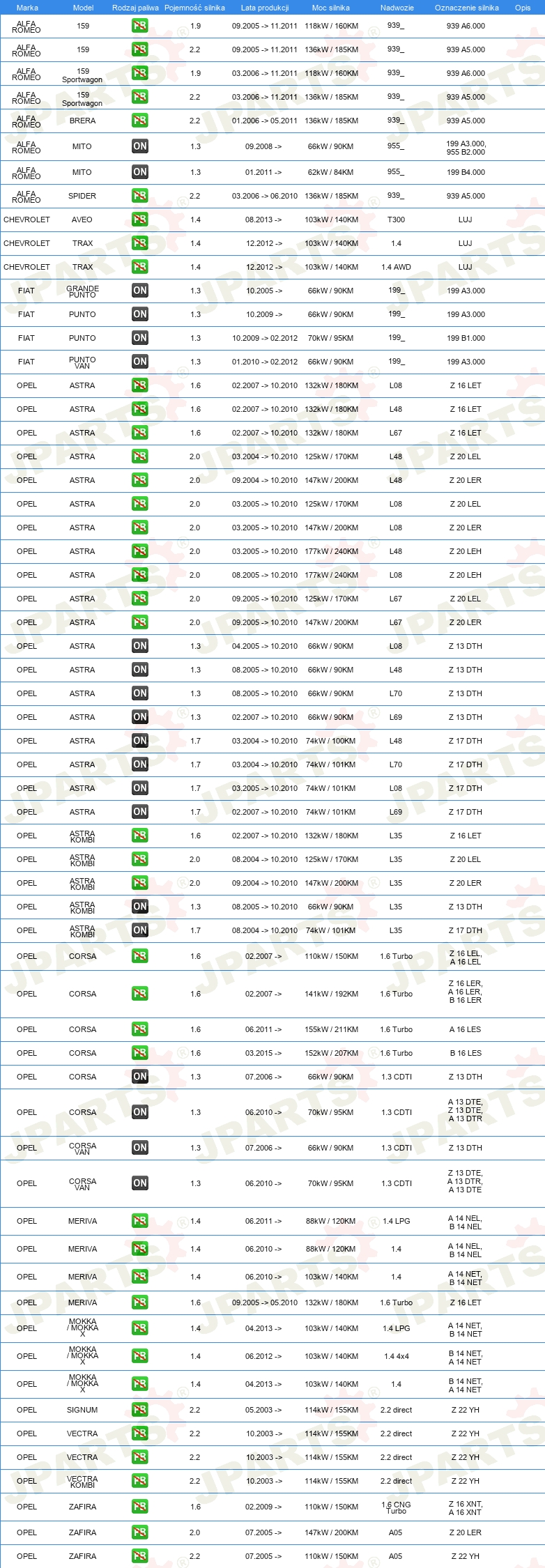Click the diesel ON icon in the Fiat Punto Van row
545x1568 pixels.
coord(139,362)
